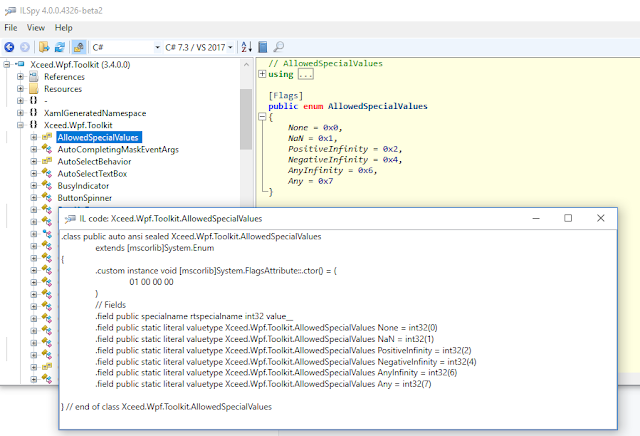This screenshot has width=640, height=436.
Task: Expand the AllowedSpecialValues tree node
Action: (34, 137)
